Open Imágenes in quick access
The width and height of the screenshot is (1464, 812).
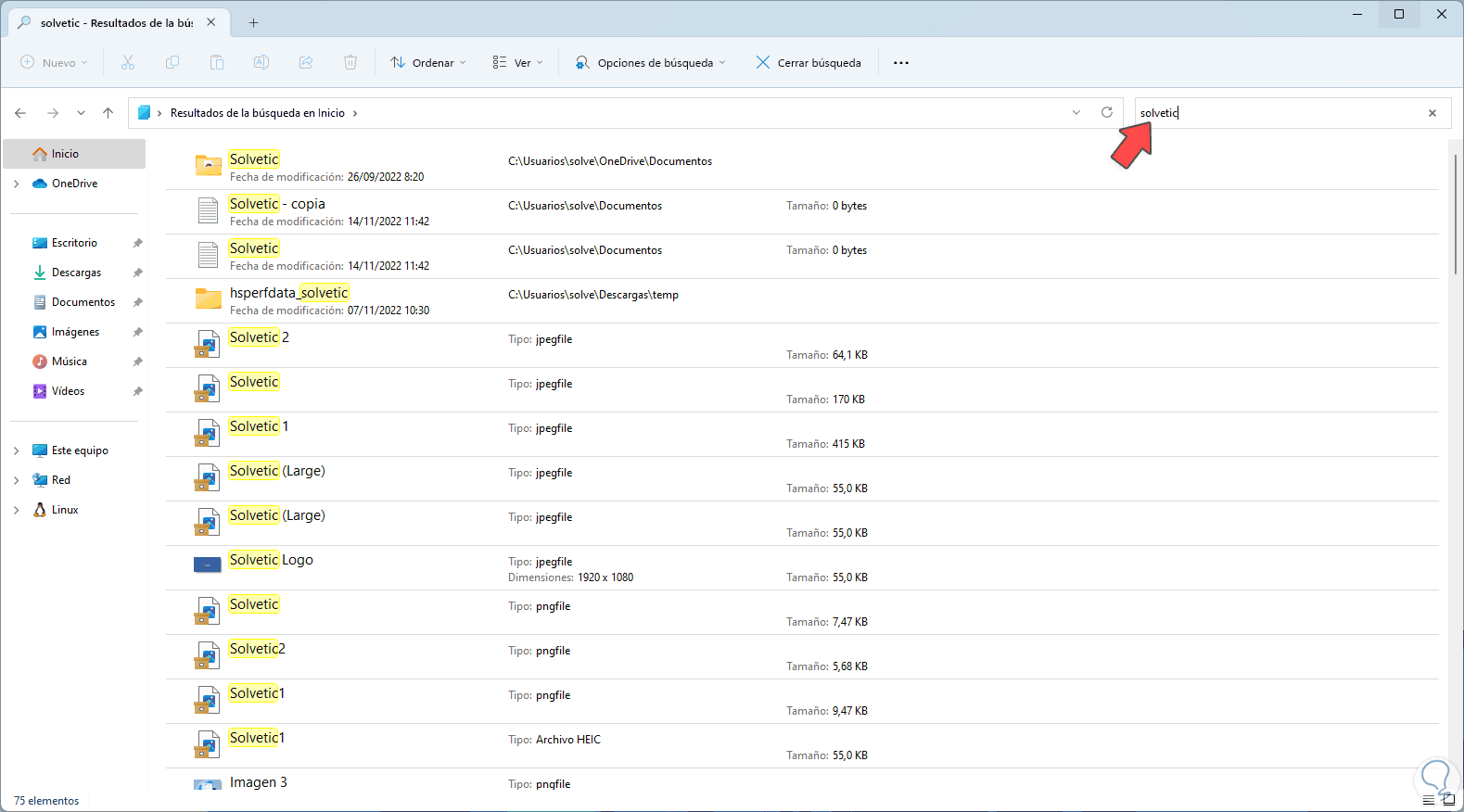coord(74,332)
